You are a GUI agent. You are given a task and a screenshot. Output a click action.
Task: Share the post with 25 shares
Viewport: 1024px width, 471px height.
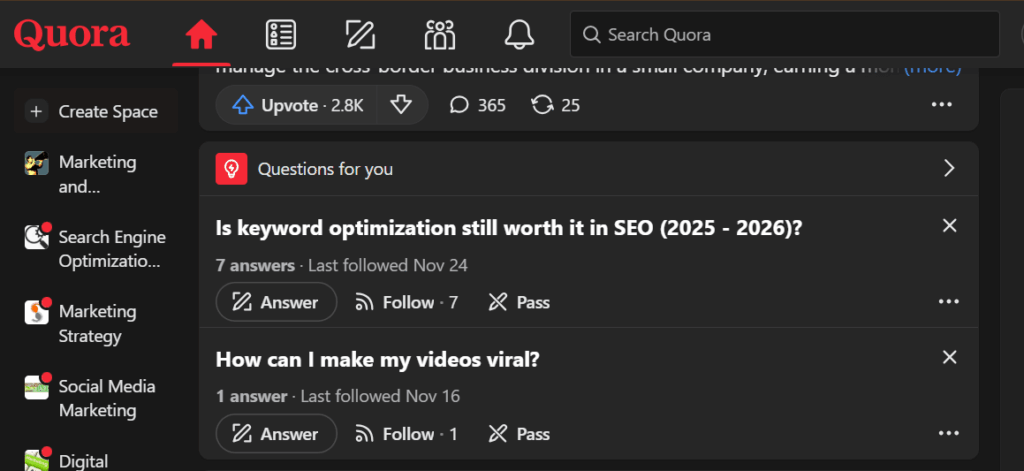coord(556,105)
